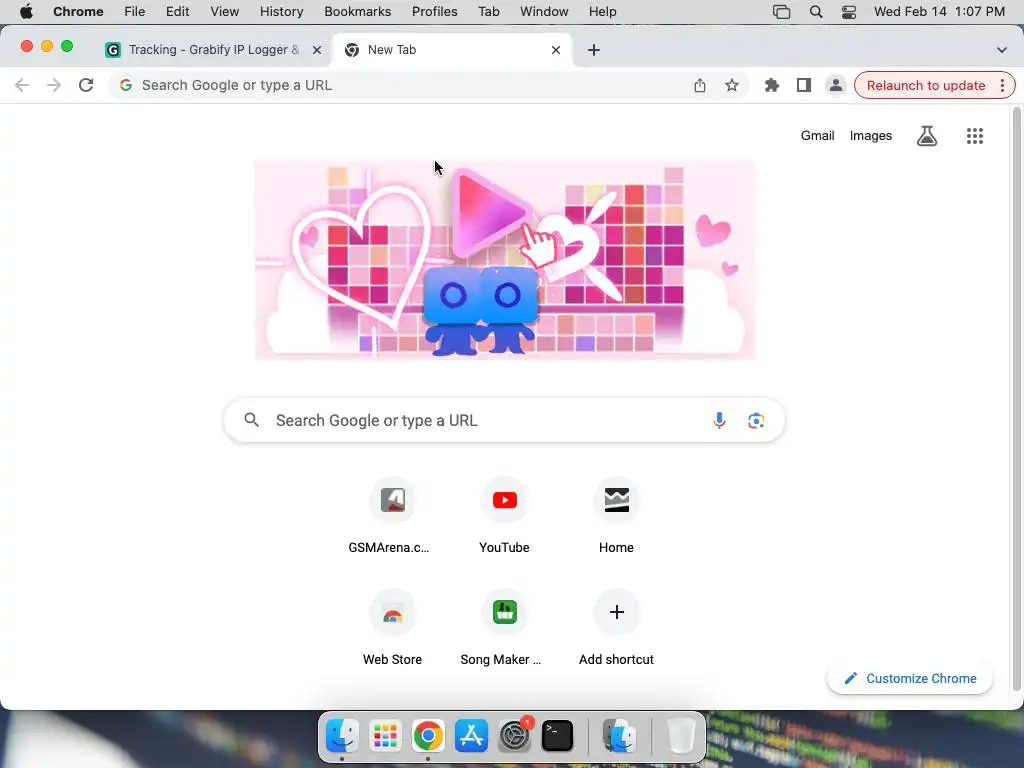The image size is (1024, 768).
Task: Open Stage Manager icon in menu bar
Action: click(x=781, y=12)
